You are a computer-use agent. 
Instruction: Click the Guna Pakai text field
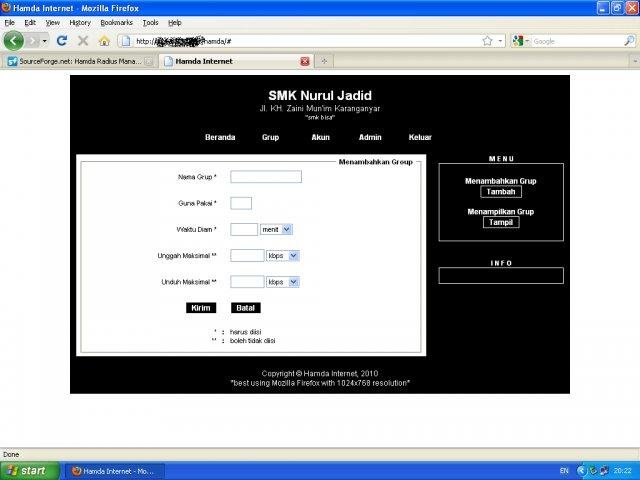[x=241, y=203]
